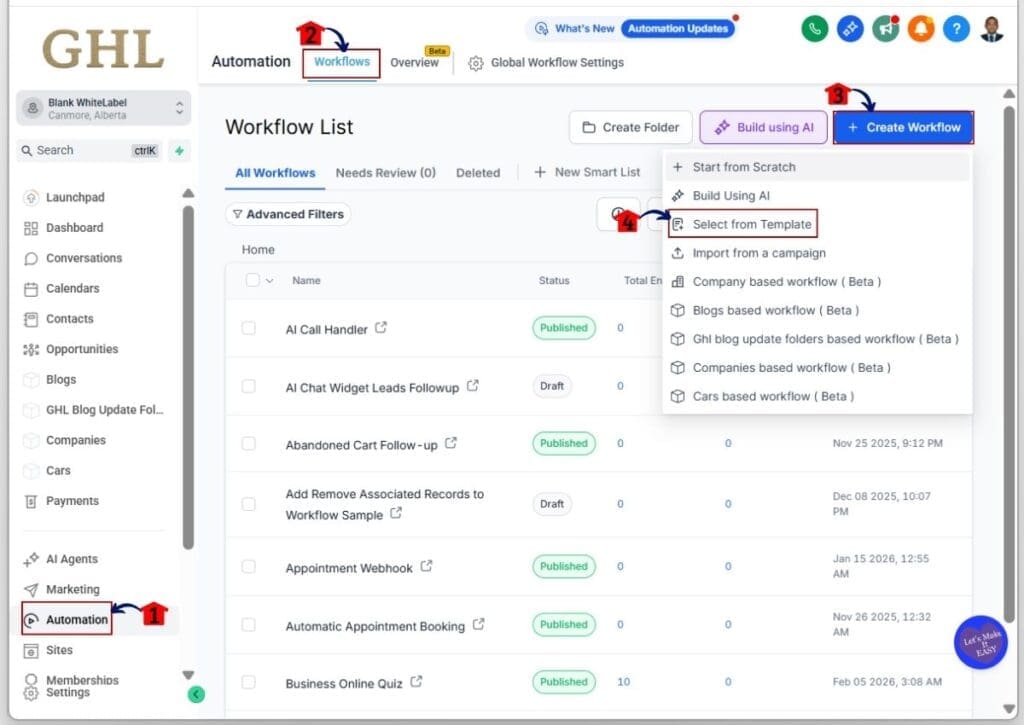
Task: Switch to the Needs Review tab
Action: click(x=385, y=172)
